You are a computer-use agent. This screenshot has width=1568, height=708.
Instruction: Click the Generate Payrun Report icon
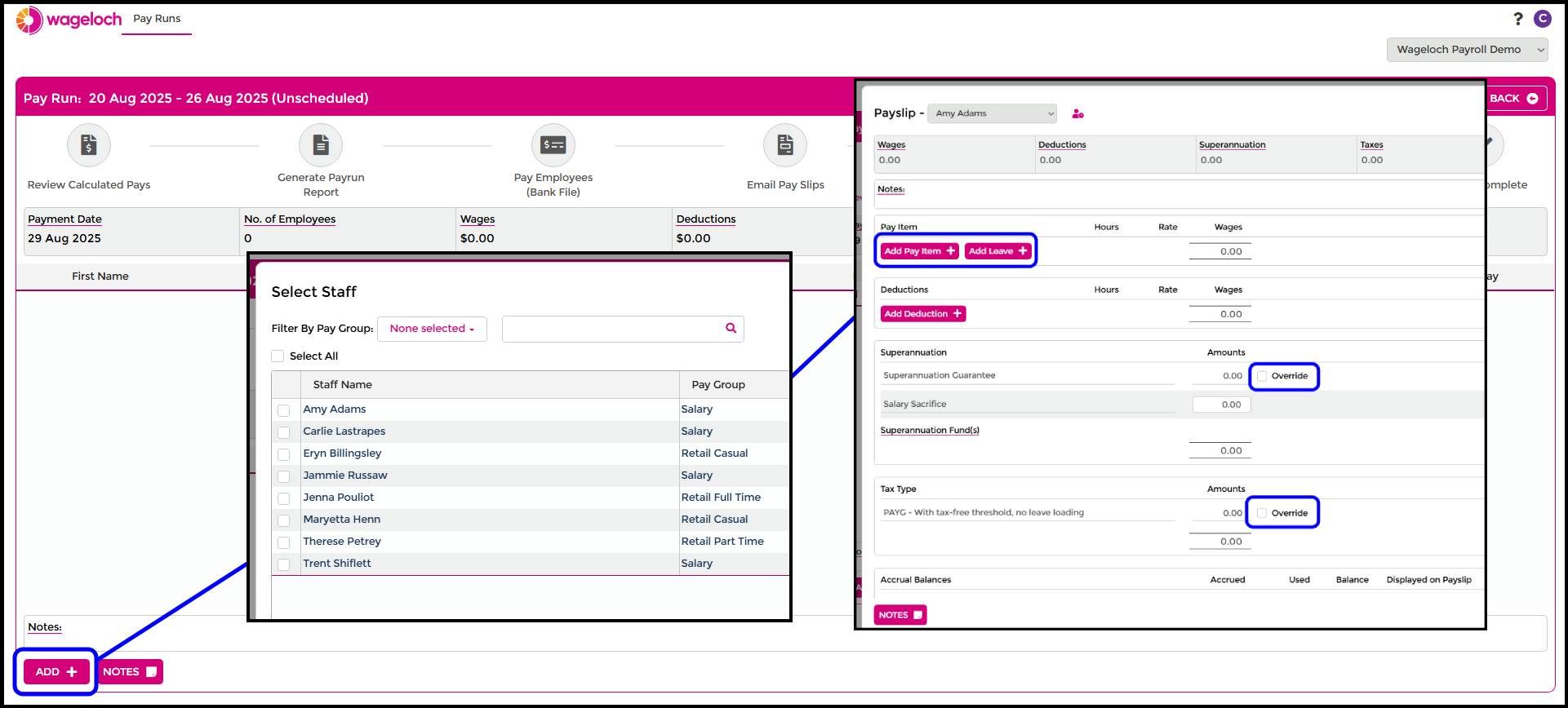point(321,145)
